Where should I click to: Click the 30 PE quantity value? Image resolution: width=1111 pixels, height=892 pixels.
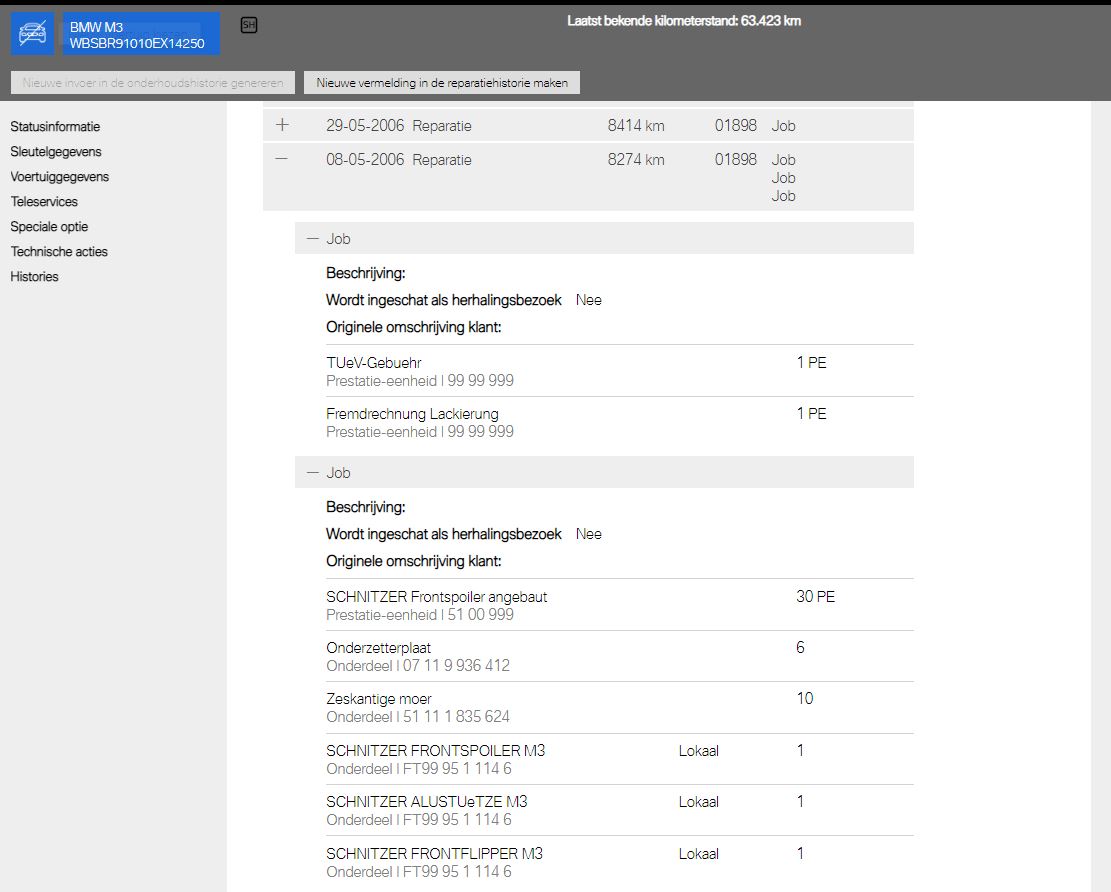816,597
